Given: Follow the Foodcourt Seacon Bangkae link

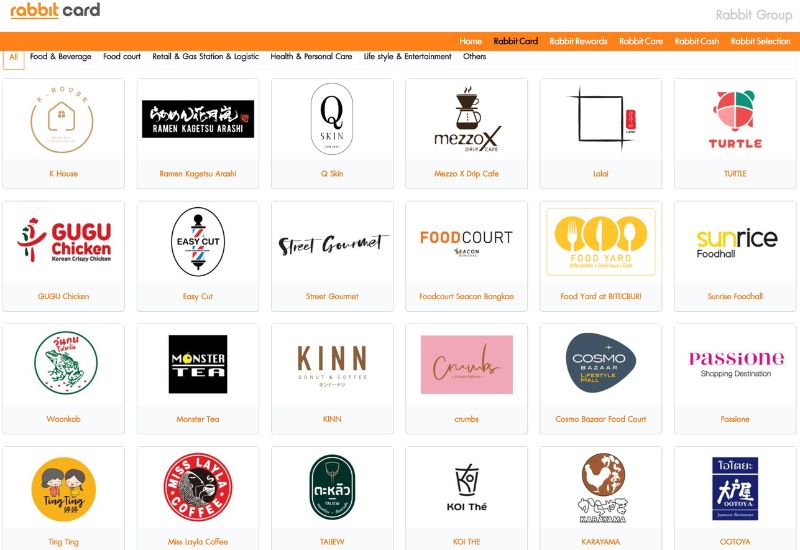Looking at the screenshot, I should pos(466,296).
